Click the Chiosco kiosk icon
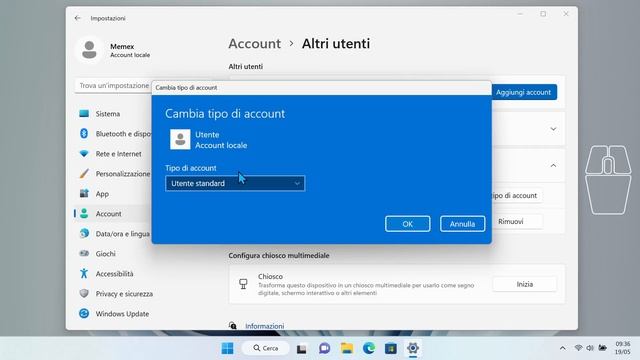Viewport: 640px width, 360px height. 243,284
